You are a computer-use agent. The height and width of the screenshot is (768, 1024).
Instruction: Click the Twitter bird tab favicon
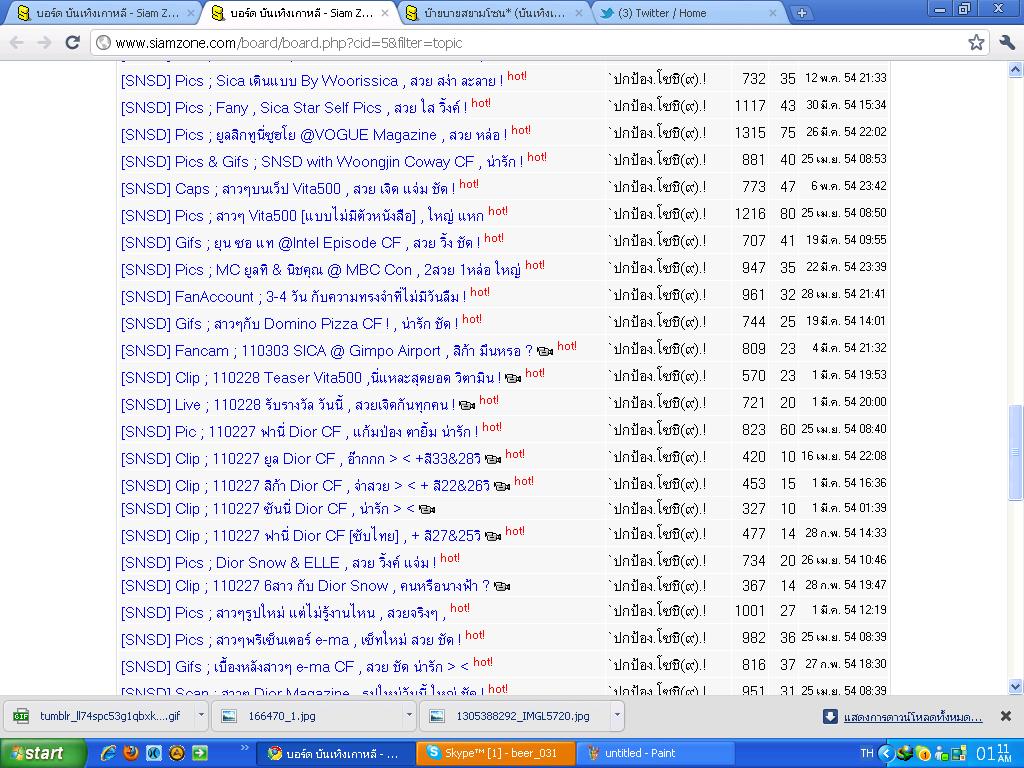point(607,13)
